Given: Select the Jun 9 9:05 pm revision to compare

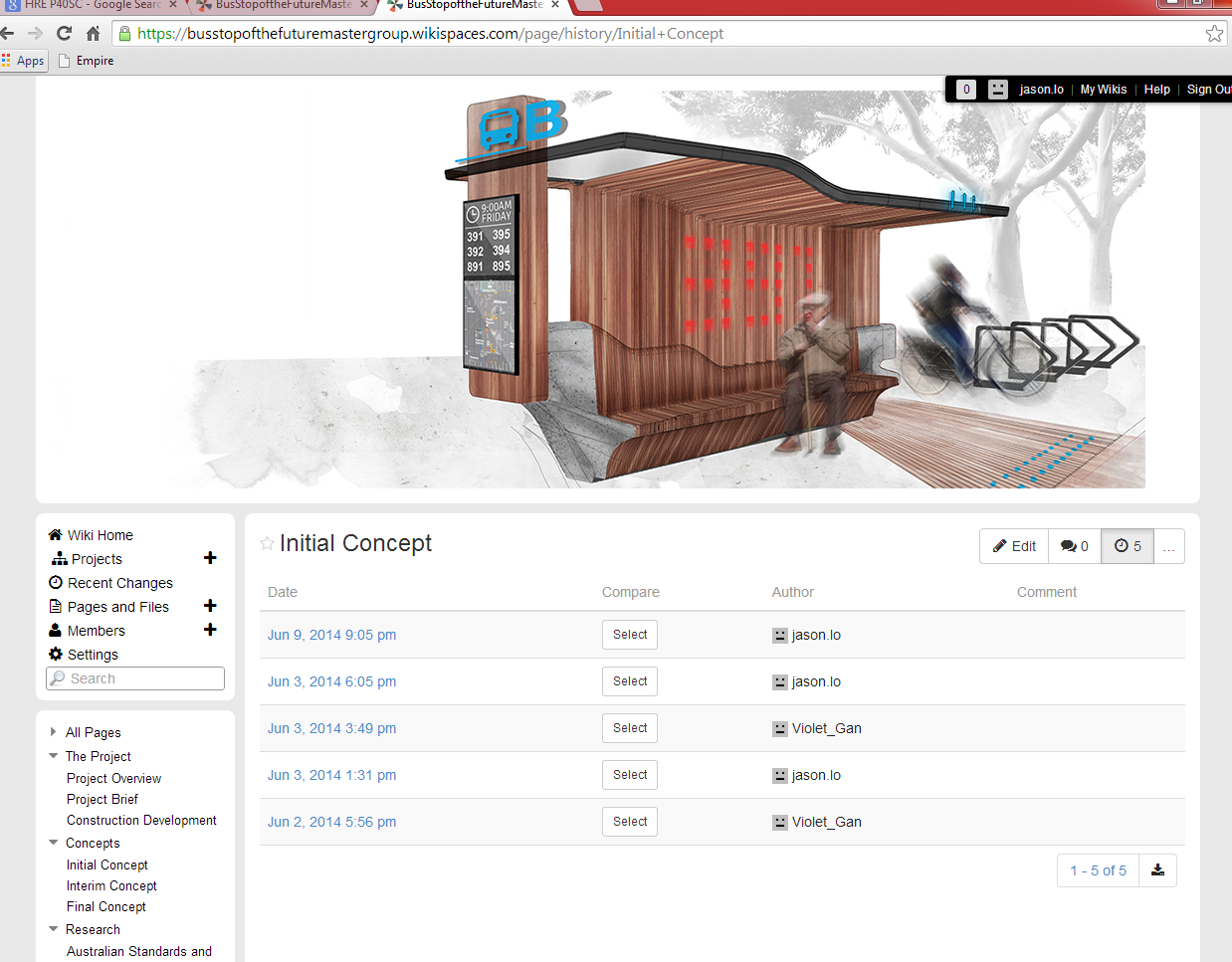Looking at the screenshot, I should coord(630,635).
